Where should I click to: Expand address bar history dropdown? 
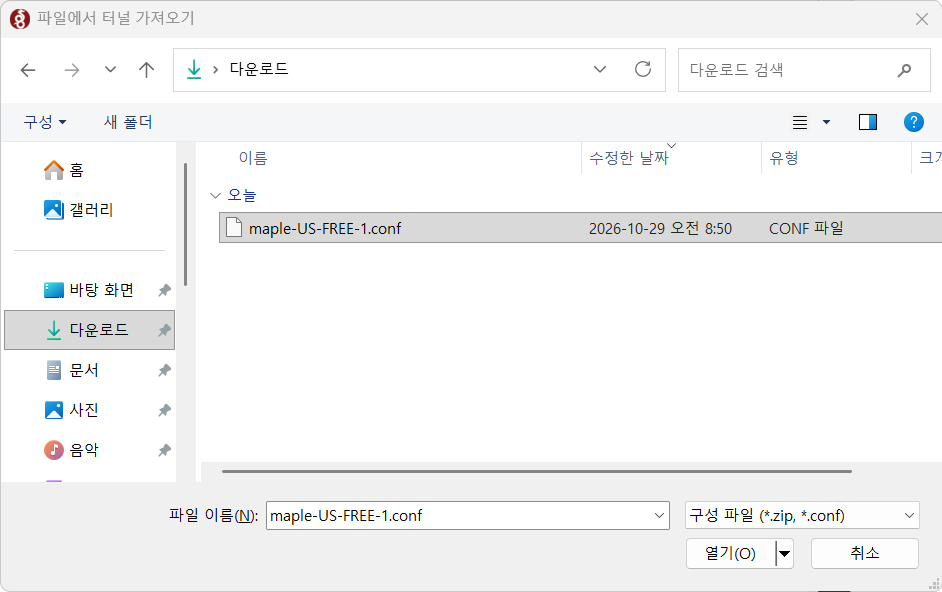(600, 70)
